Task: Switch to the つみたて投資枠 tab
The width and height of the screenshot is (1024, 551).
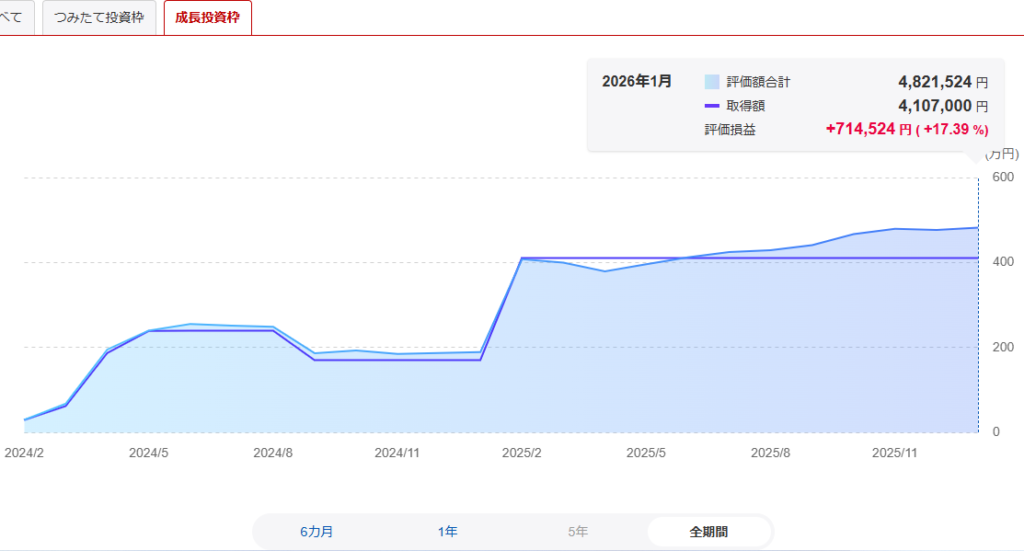Action: 99,18
